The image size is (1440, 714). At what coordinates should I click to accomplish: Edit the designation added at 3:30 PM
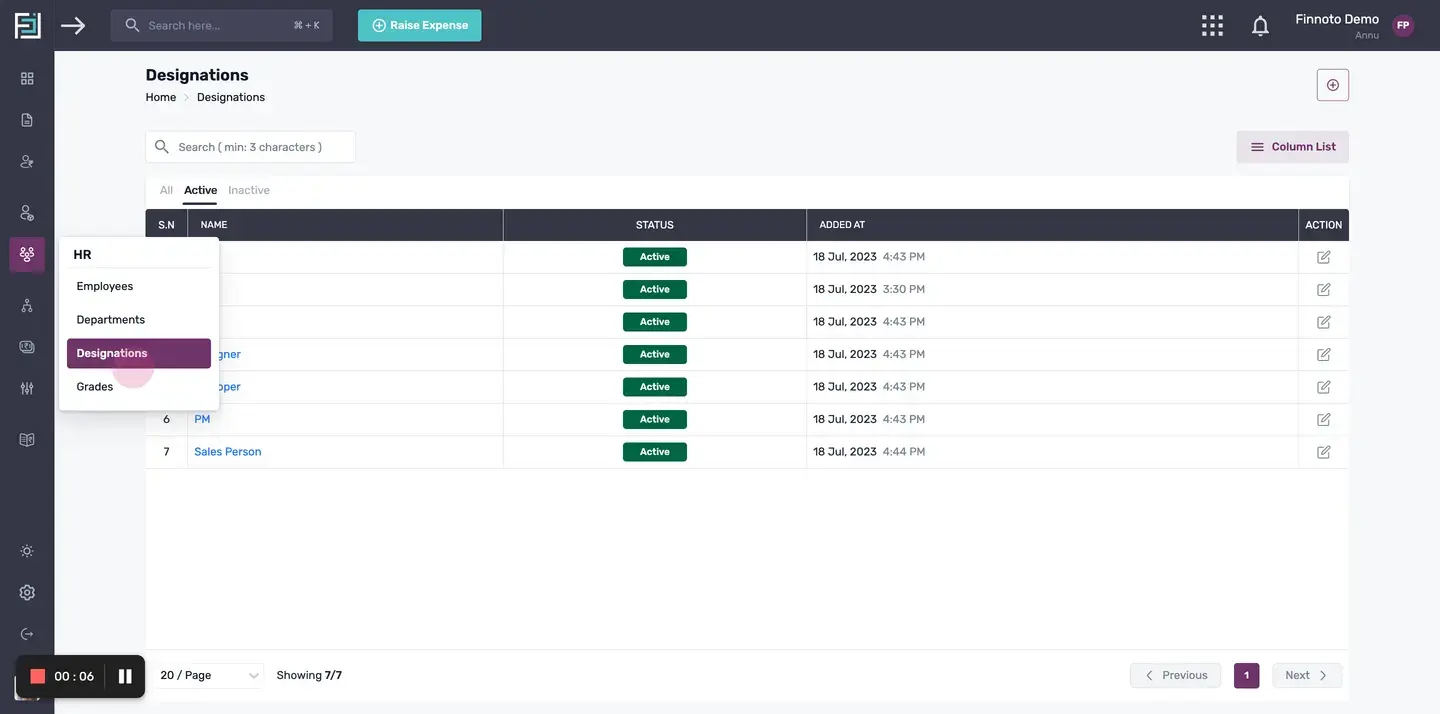pyautogui.click(x=1324, y=289)
